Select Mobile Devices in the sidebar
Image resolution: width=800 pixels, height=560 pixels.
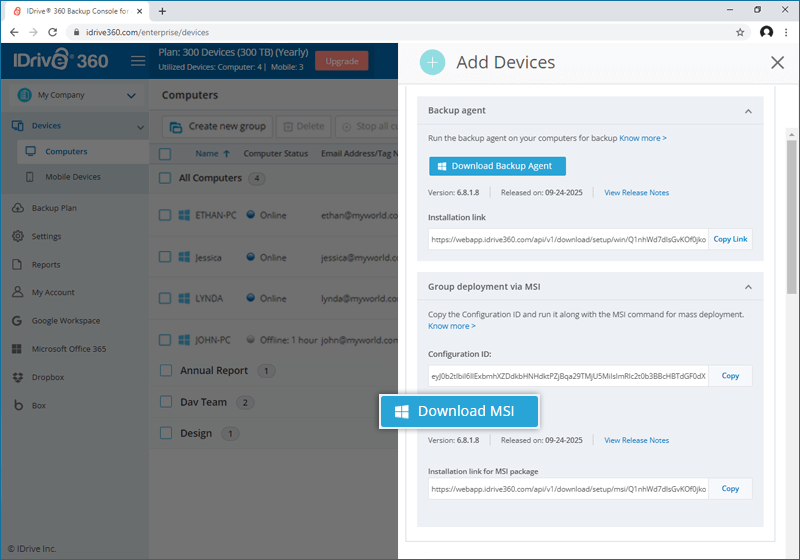pyautogui.click(x=72, y=177)
